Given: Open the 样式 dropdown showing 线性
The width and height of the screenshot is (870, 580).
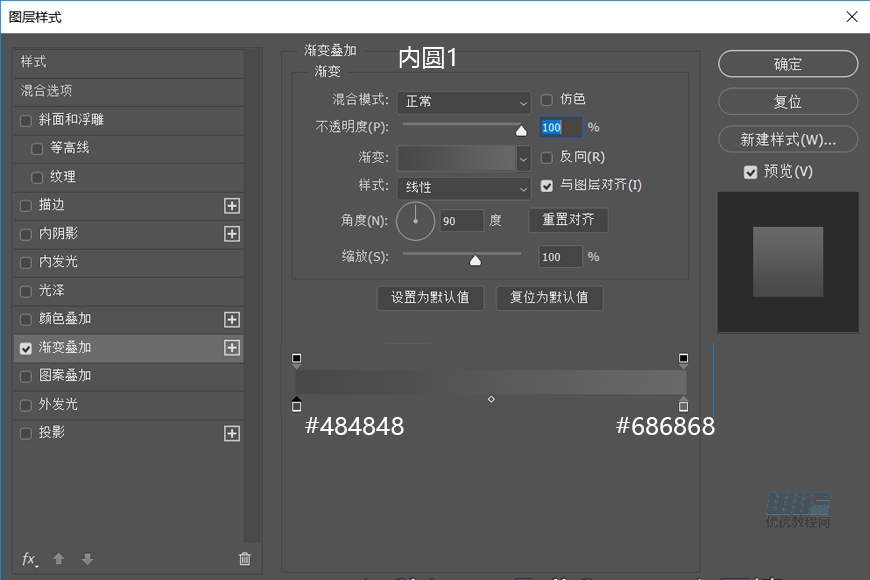Looking at the screenshot, I should coord(464,188).
